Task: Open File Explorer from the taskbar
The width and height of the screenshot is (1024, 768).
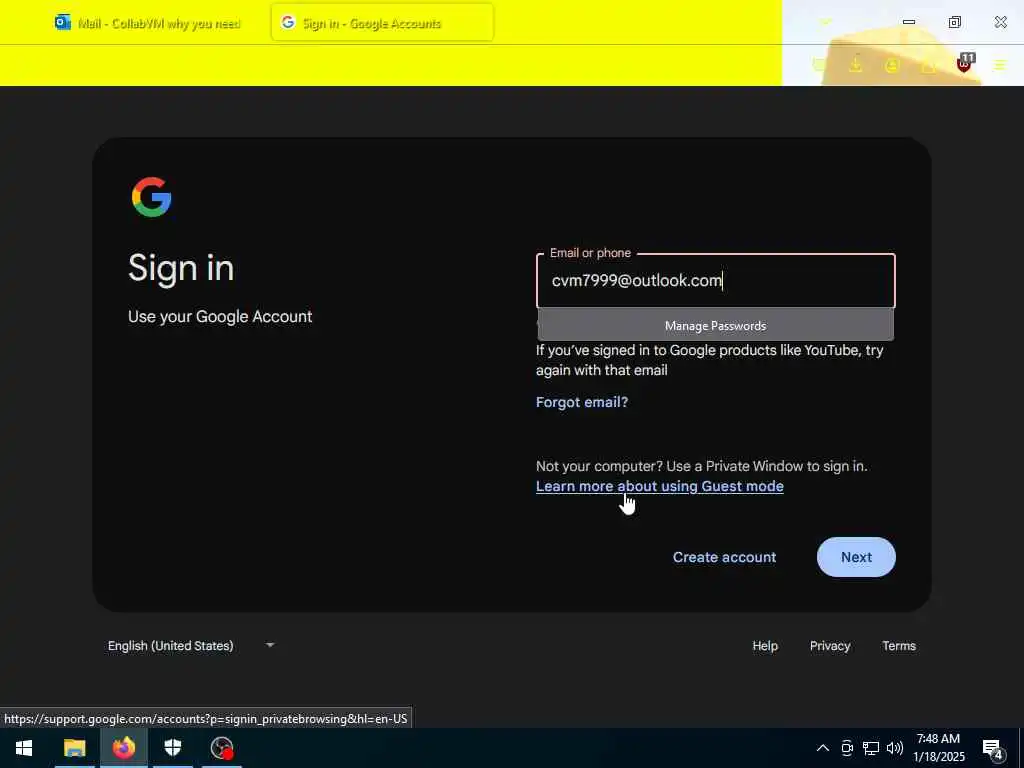Action: click(74, 748)
